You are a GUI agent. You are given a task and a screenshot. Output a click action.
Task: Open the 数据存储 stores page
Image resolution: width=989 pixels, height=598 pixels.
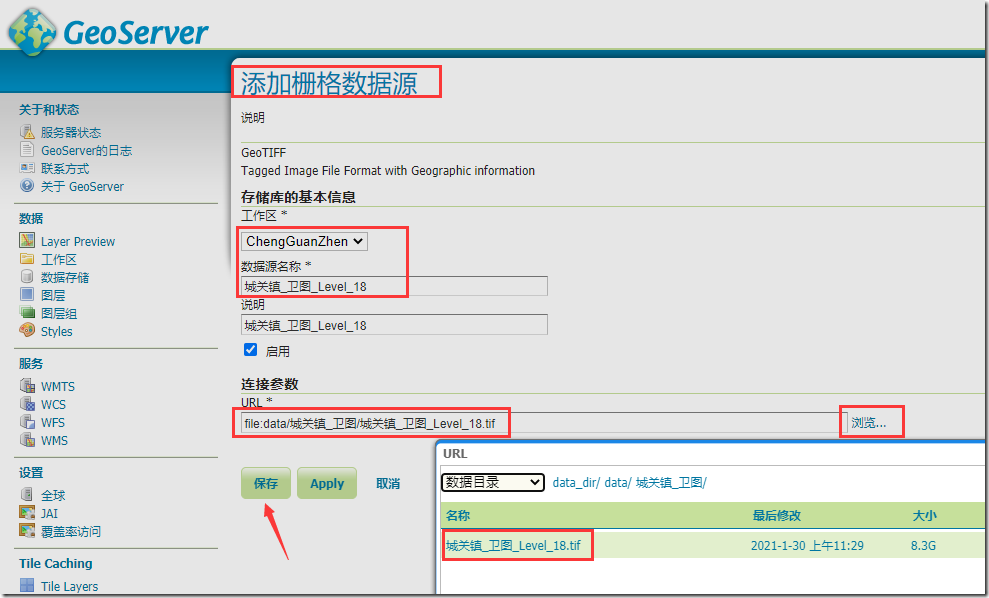click(x=65, y=277)
